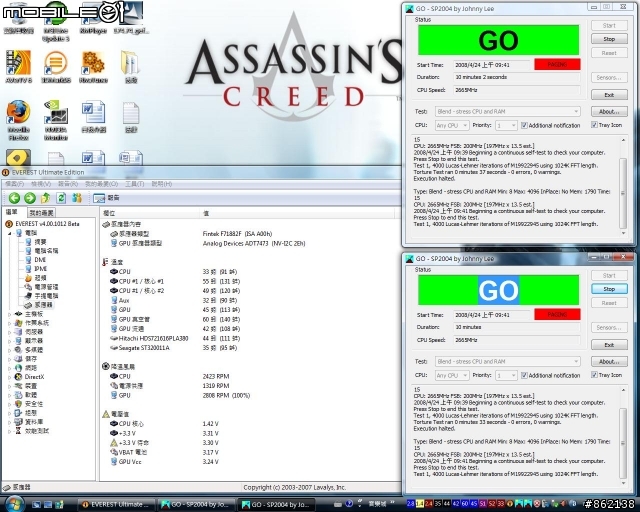Screen dimensions: 640x512
Task: Select the 摘要 summary item in EVEREST tree
Action: point(36,242)
